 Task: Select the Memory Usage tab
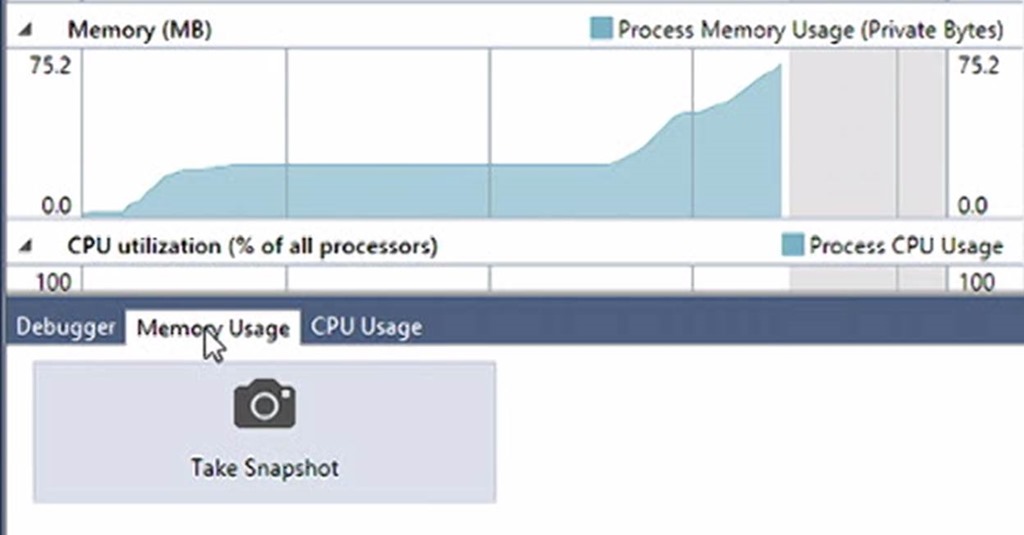click(213, 327)
